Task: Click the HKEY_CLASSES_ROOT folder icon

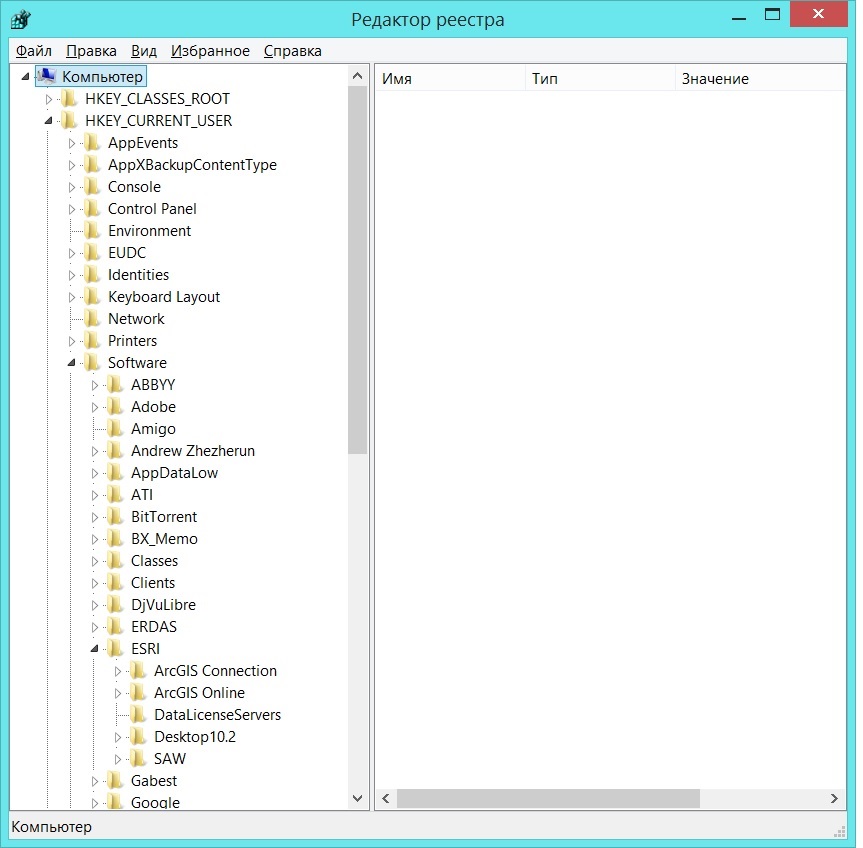Action: [69, 99]
